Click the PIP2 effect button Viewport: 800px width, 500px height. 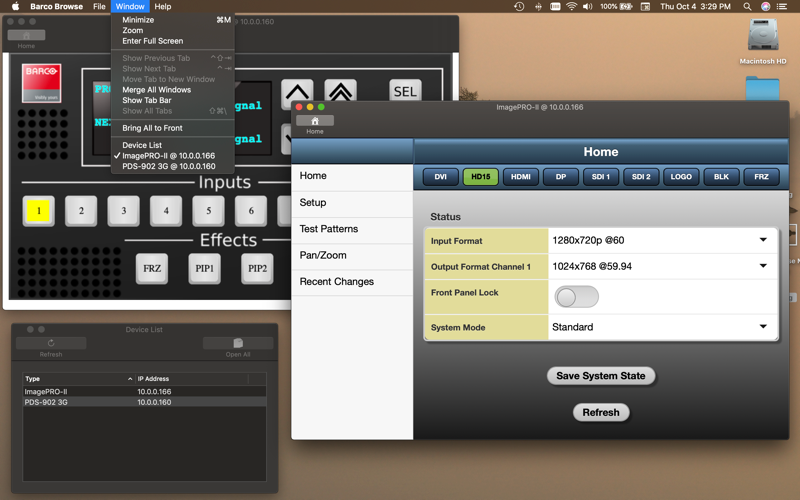pyautogui.click(x=257, y=268)
